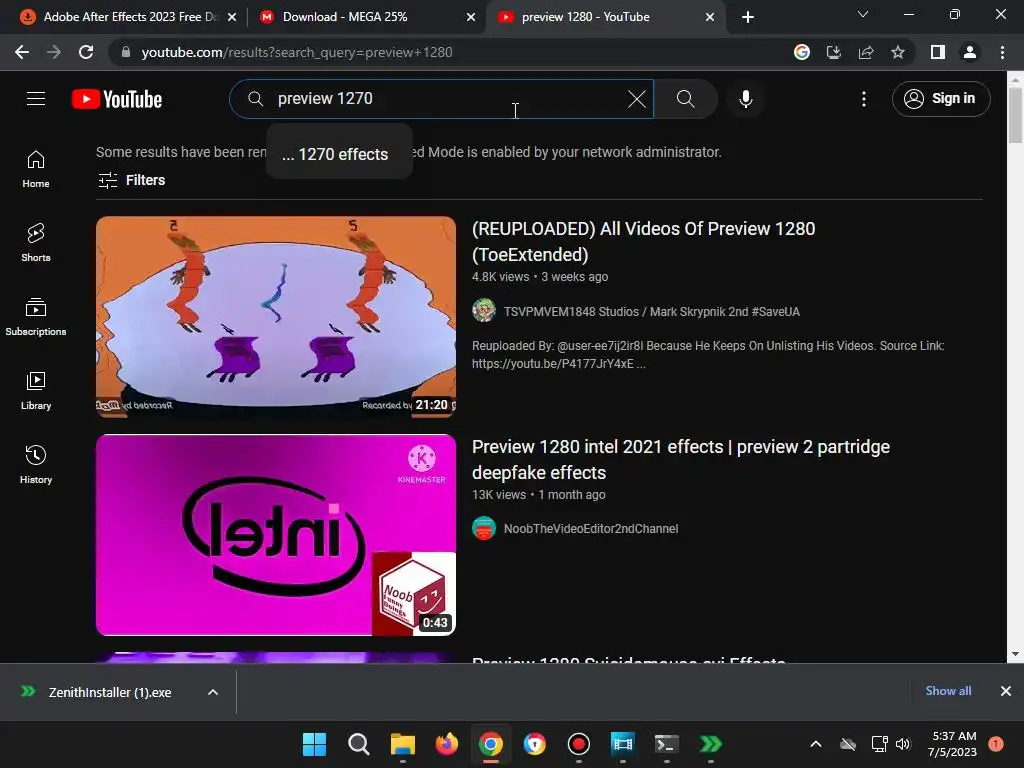1024x768 pixels.
Task: Start voice search with the microphone icon
Action: click(x=745, y=99)
